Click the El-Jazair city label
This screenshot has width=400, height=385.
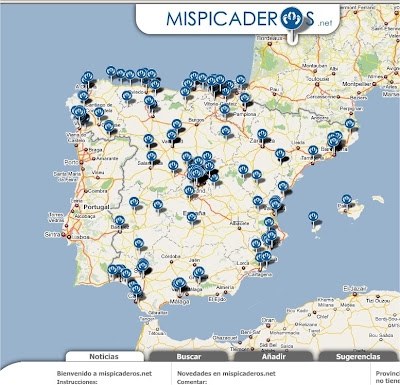[355, 288]
